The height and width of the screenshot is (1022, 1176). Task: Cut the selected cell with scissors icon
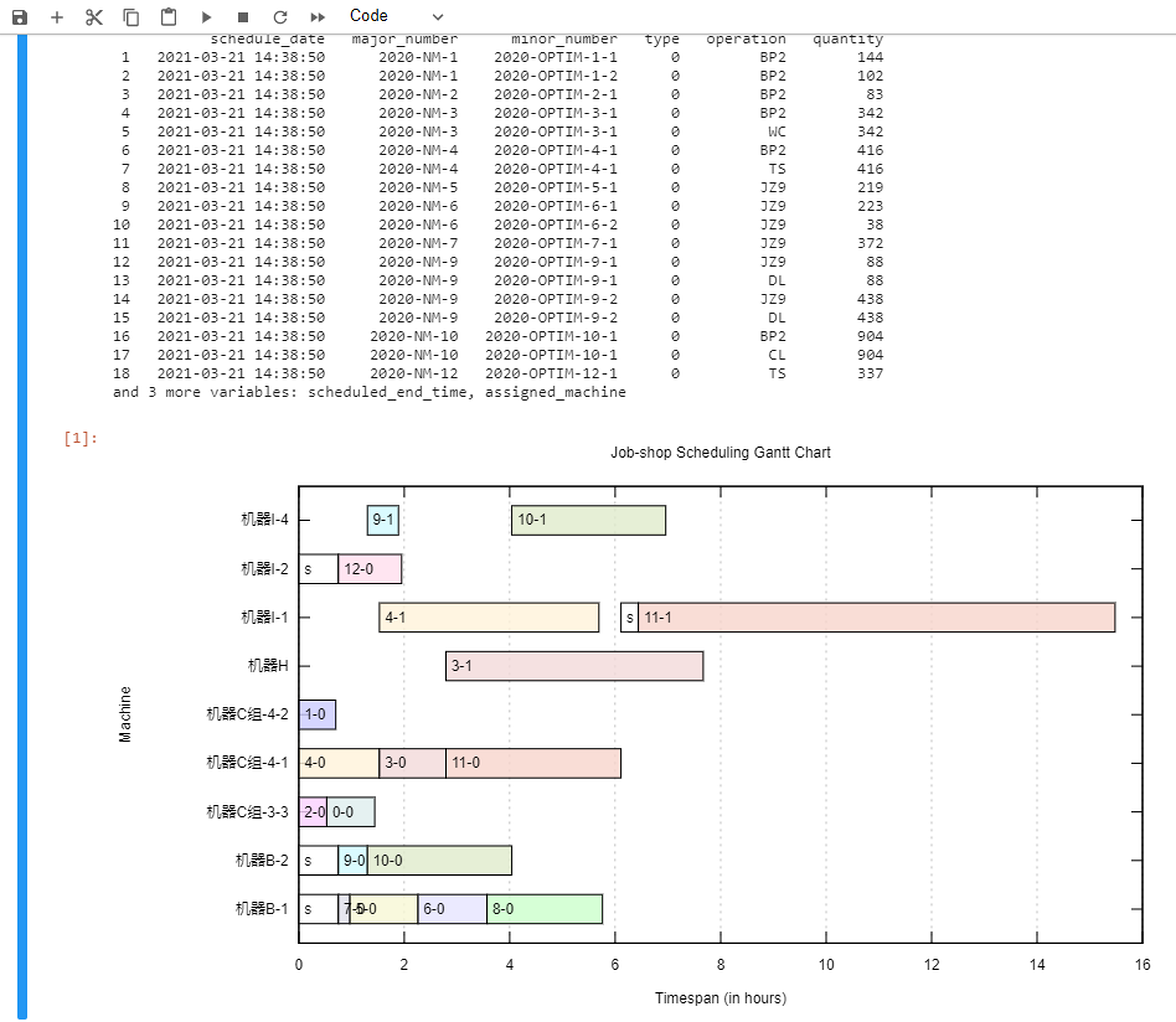point(94,17)
